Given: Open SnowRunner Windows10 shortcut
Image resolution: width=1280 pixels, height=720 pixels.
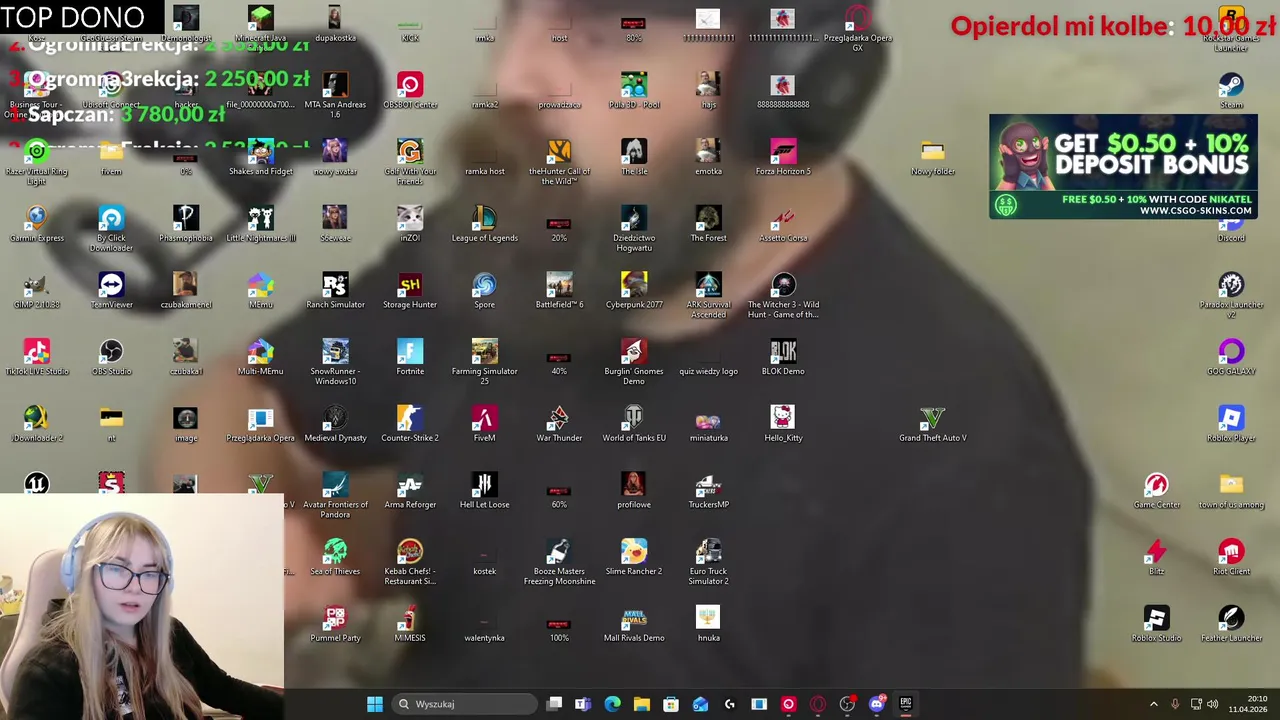Looking at the screenshot, I should point(335,362).
